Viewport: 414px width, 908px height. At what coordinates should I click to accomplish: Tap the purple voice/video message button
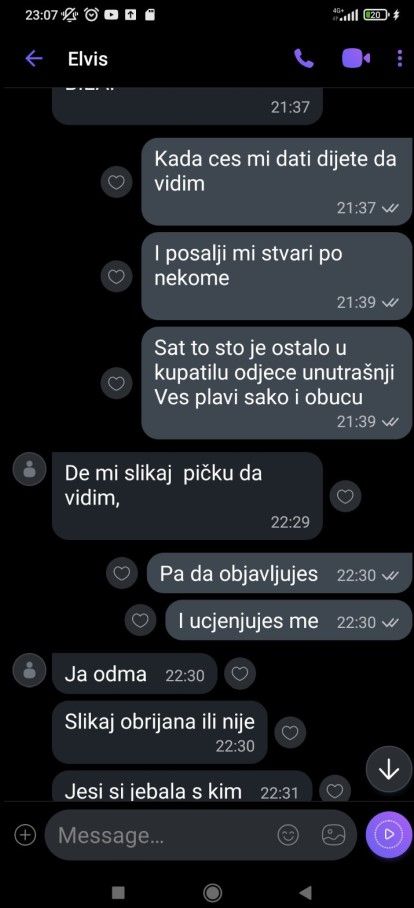[389, 834]
